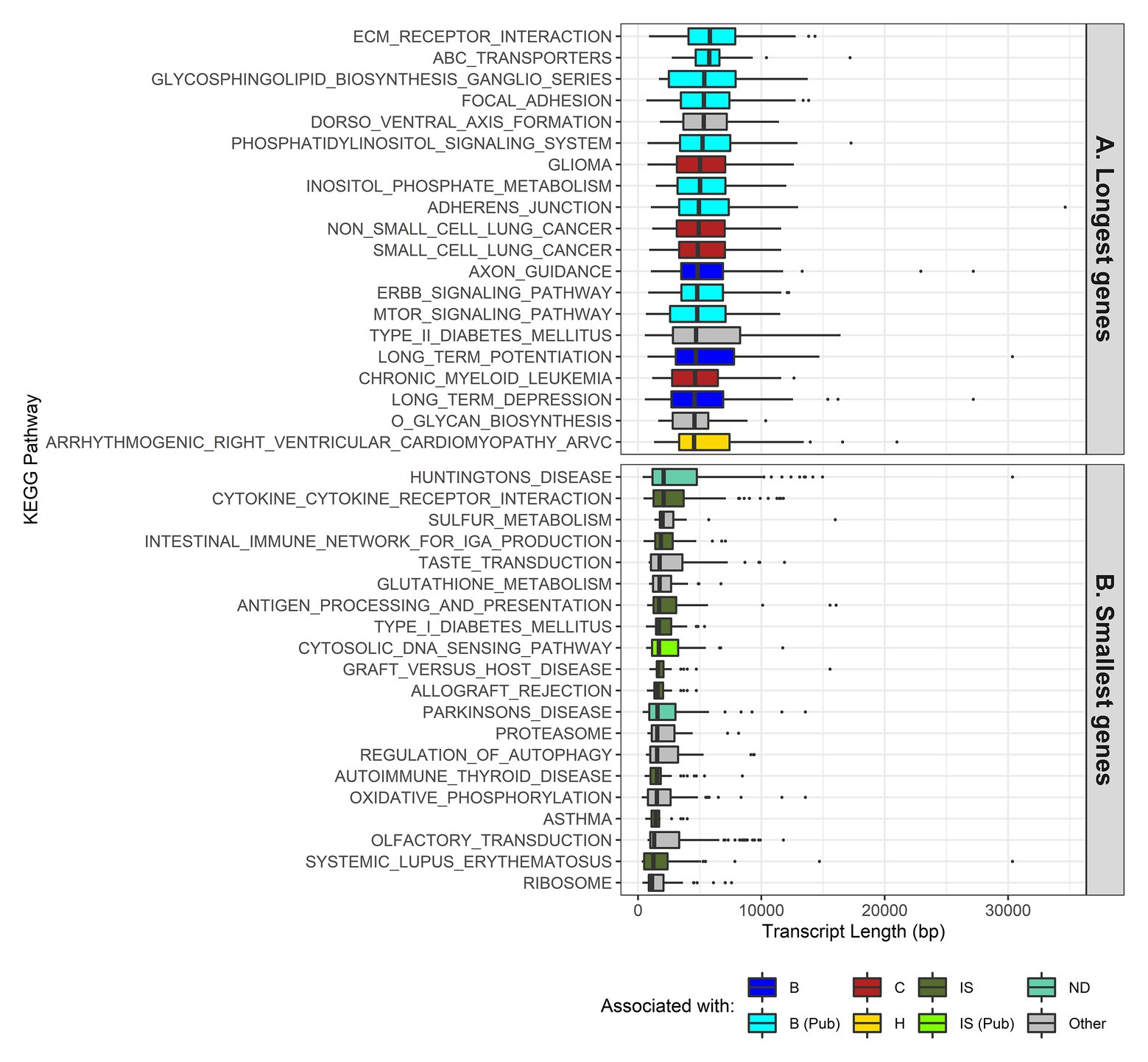Click the 30000 x-axis tick label
The width and height of the screenshot is (1148, 1062).
click(1008, 910)
